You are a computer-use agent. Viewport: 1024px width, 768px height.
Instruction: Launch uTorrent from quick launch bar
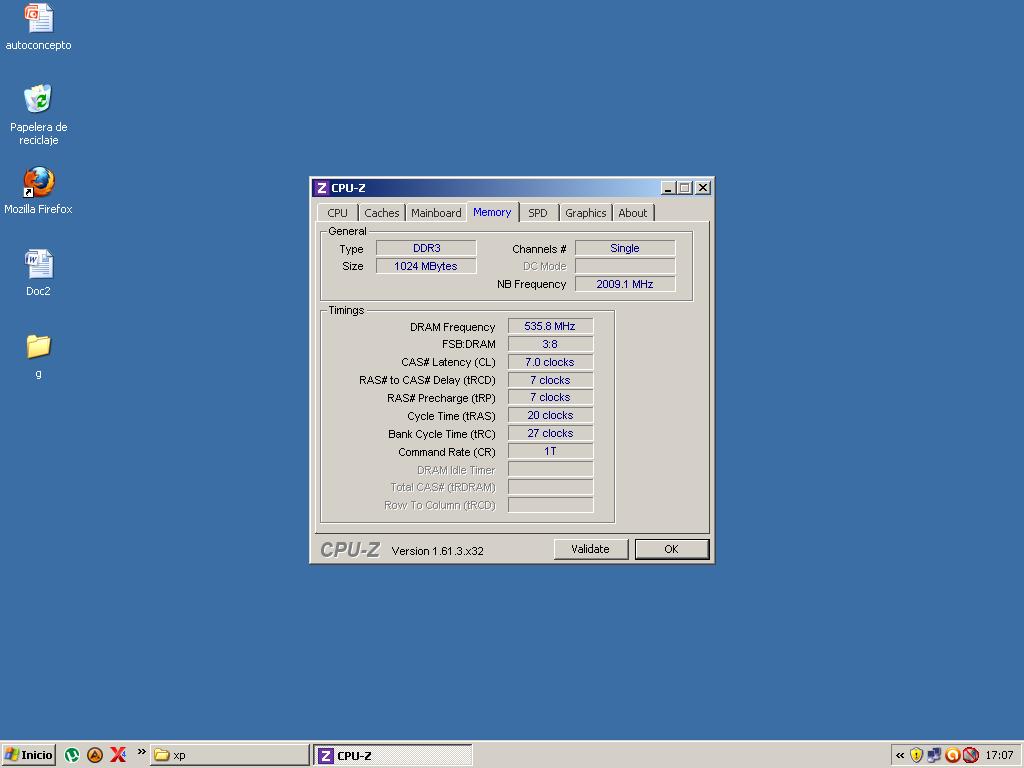coord(72,755)
